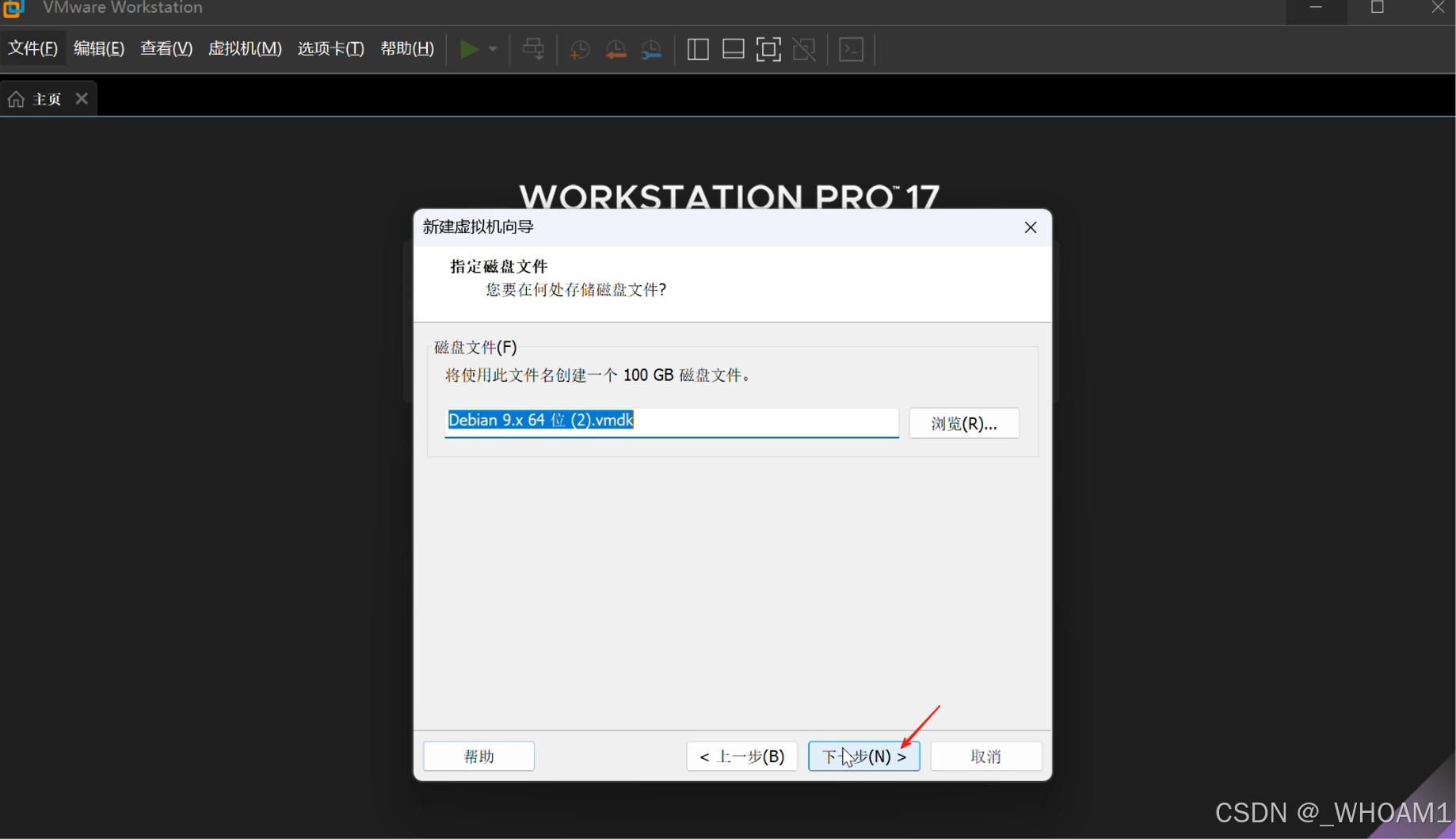Click the 取消 cancel button
1456x839 pixels.
click(x=986, y=757)
